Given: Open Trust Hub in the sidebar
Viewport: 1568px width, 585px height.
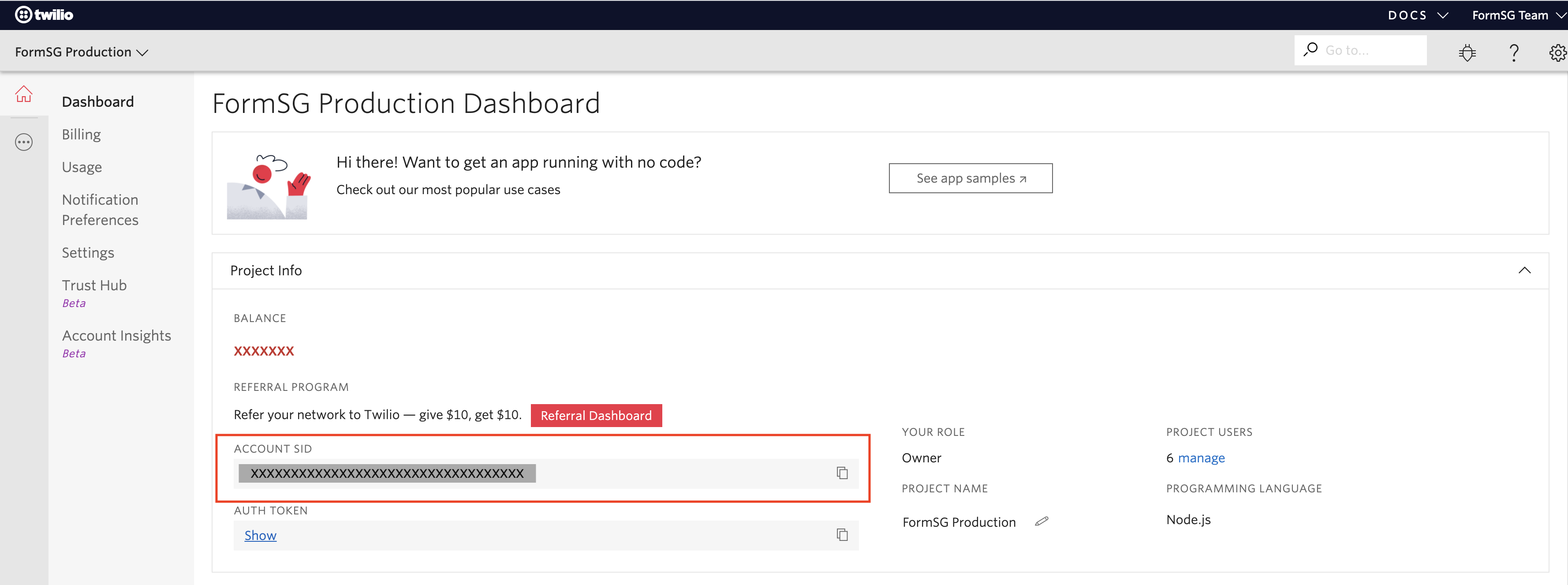Looking at the screenshot, I should (x=94, y=285).
